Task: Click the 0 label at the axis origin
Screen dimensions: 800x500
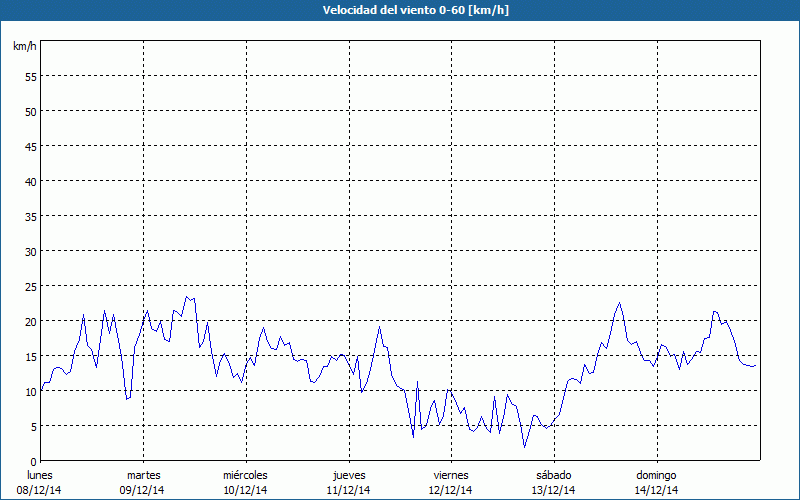Action: point(33,461)
